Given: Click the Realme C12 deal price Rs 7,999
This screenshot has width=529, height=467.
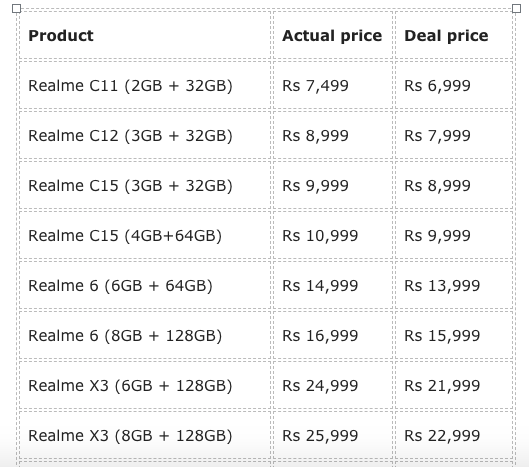Looking at the screenshot, I should pos(454,135).
